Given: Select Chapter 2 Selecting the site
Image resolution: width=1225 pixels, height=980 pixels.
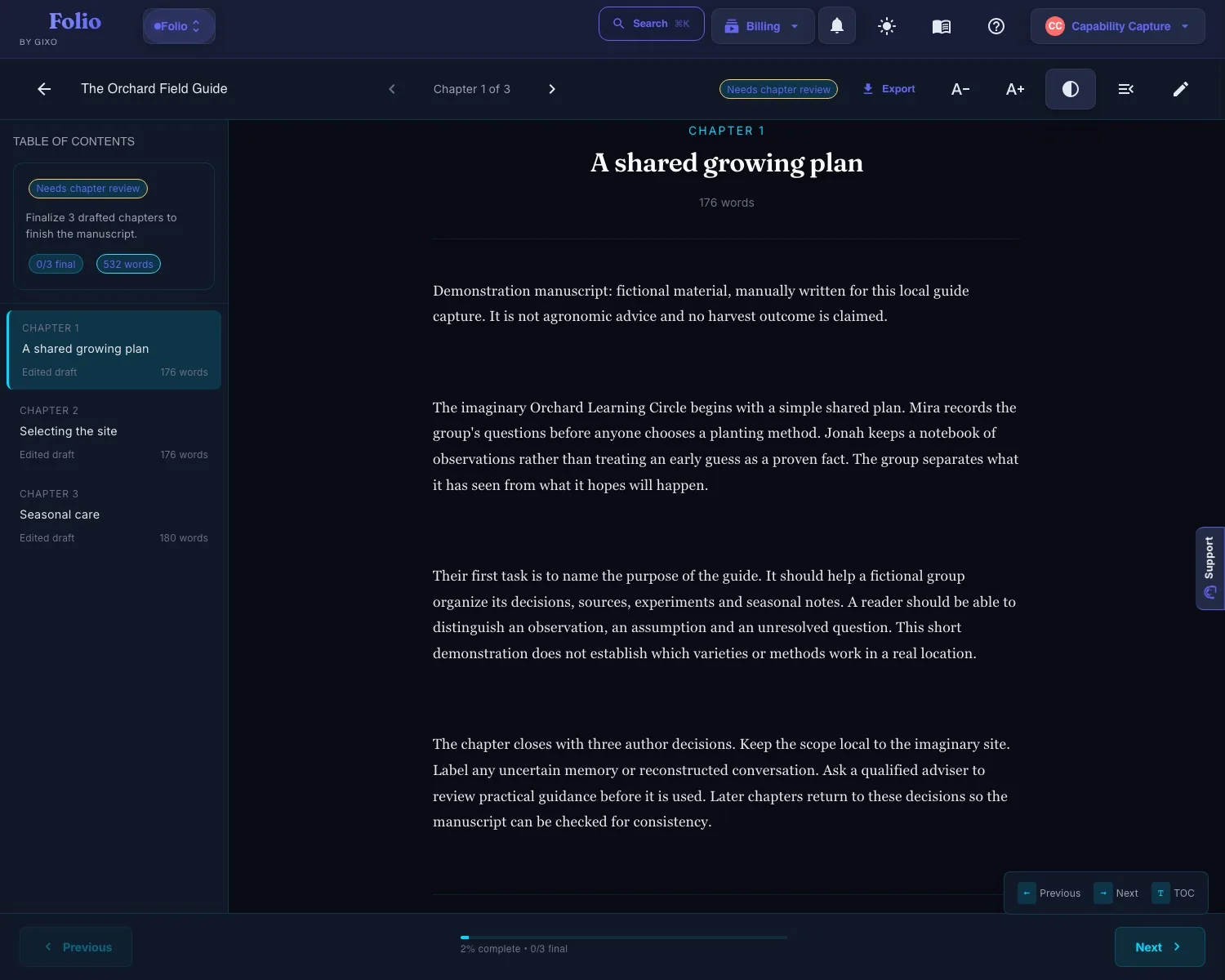Looking at the screenshot, I should [114, 432].
